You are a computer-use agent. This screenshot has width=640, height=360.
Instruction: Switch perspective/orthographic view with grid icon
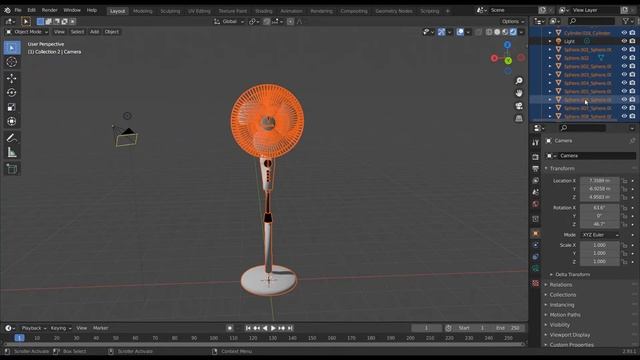[519, 119]
